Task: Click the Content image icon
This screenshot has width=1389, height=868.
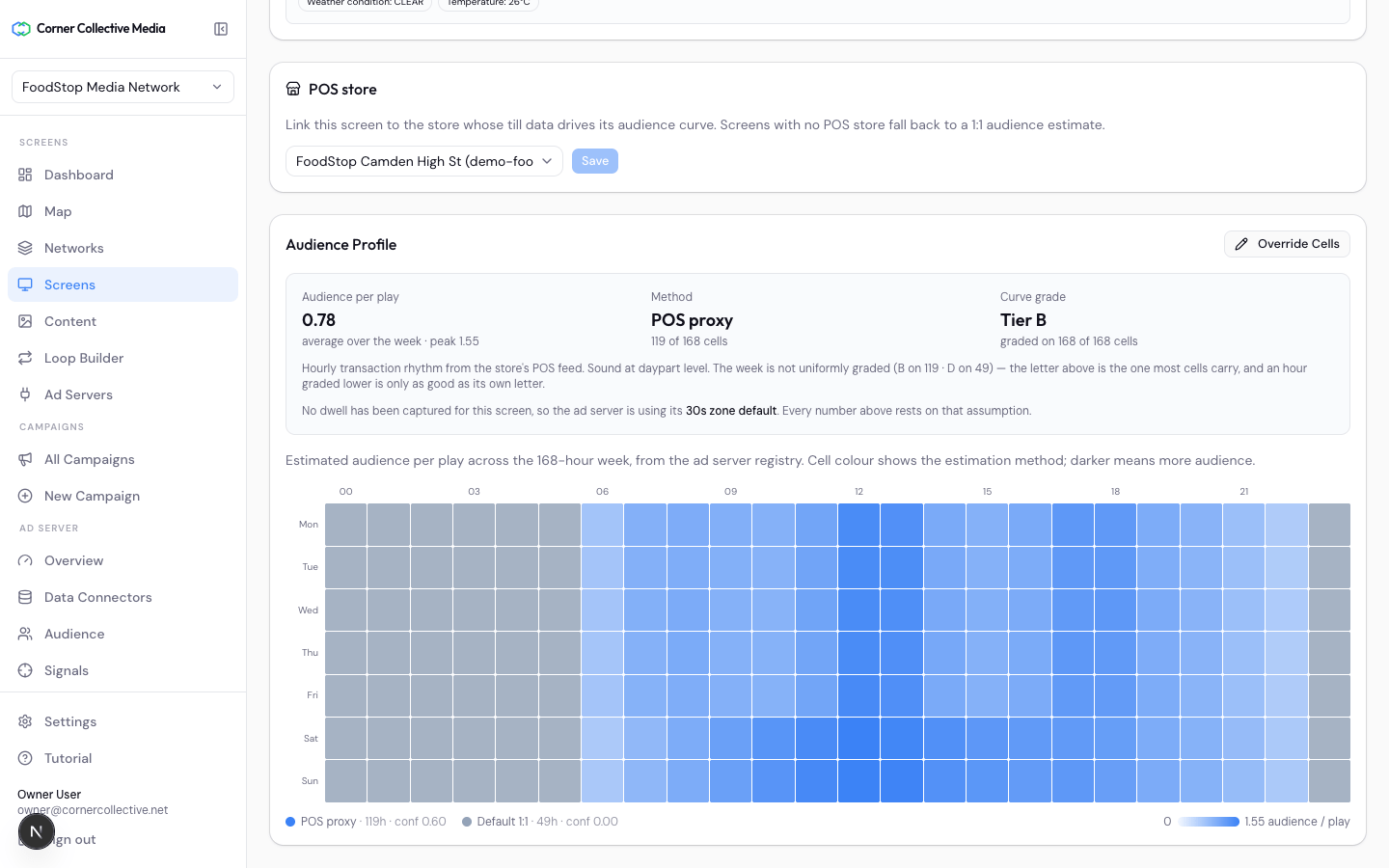Action: click(x=25, y=321)
